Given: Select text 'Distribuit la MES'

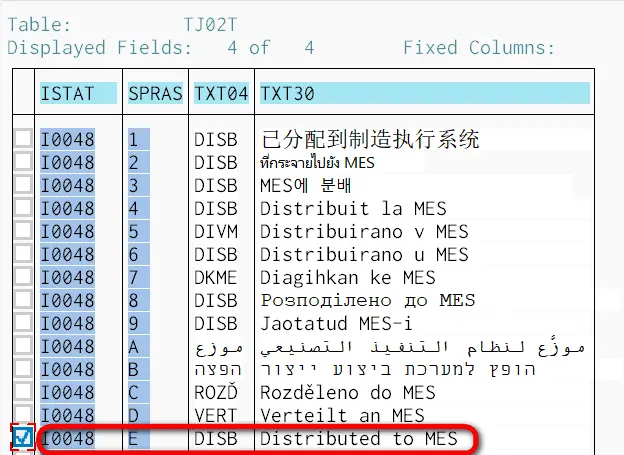Looking at the screenshot, I should pyautogui.click(x=353, y=209).
